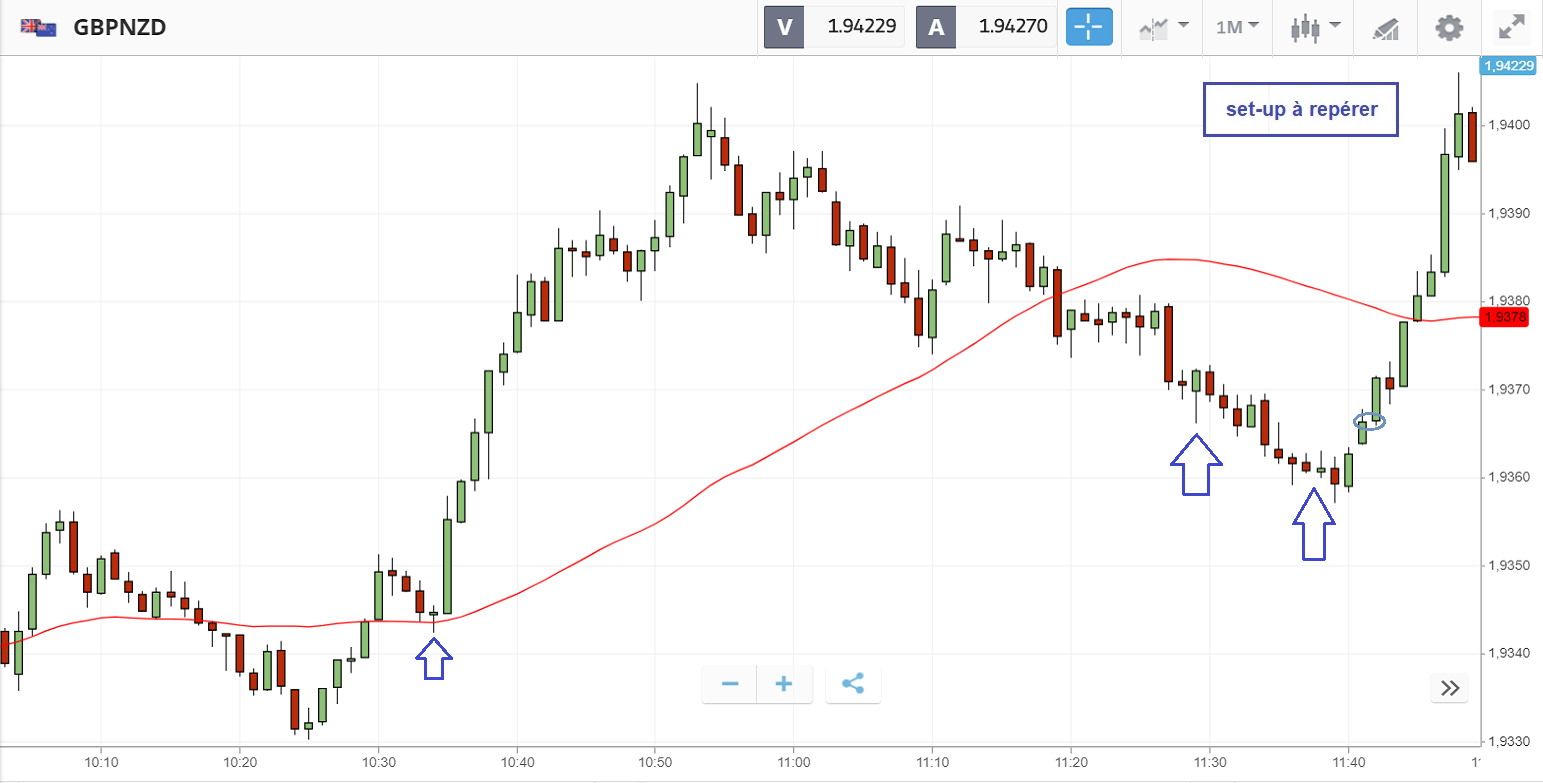Click the small ellipse marker on the candle
The width and height of the screenshot is (1543, 783).
click(x=1370, y=421)
